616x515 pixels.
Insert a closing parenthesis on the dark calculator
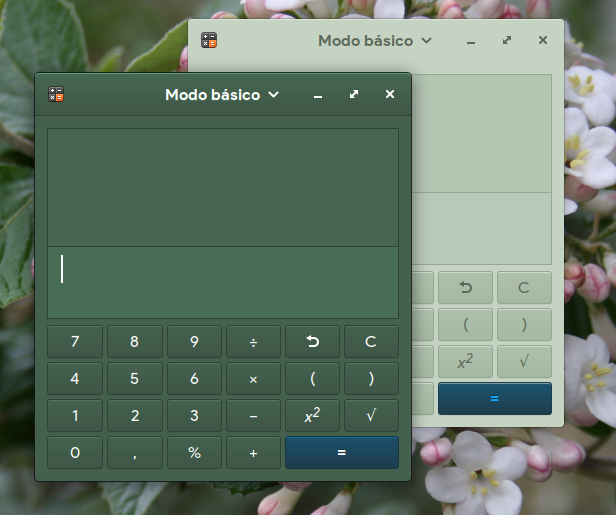[x=371, y=378]
